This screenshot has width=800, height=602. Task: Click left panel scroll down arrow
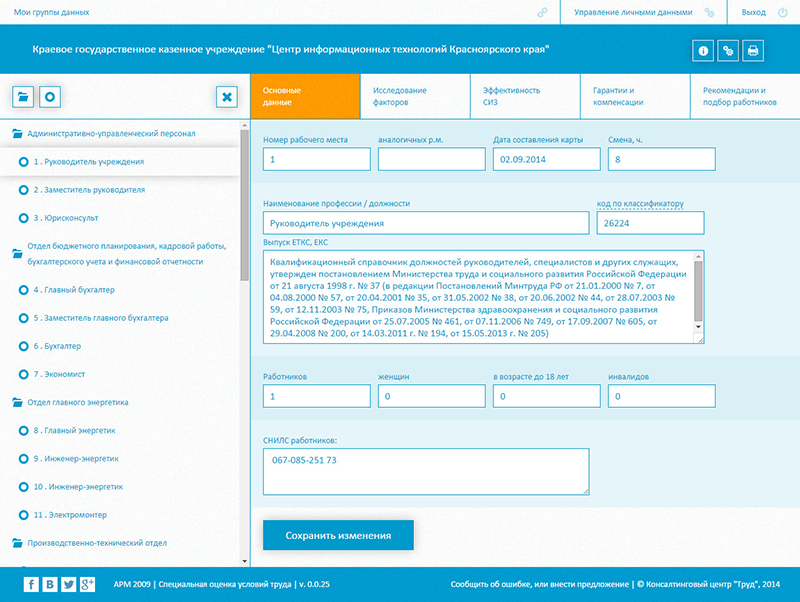click(244, 561)
